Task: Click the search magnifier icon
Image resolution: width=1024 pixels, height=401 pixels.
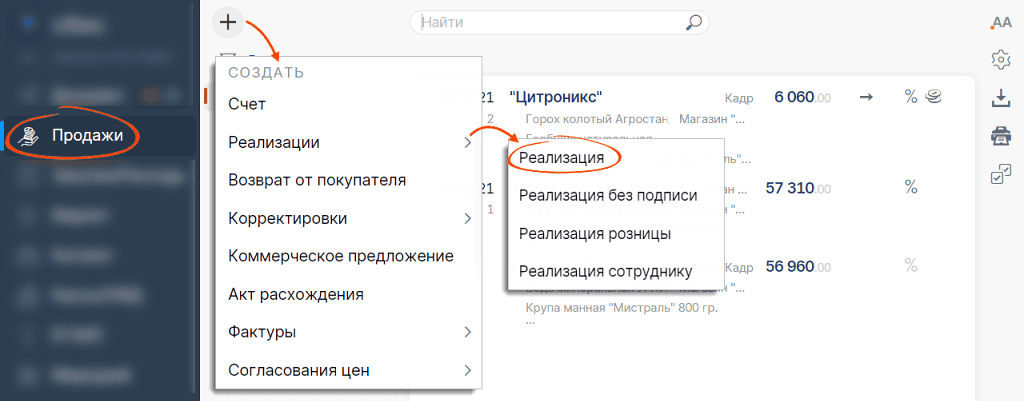Action: (x=693, y=21)
